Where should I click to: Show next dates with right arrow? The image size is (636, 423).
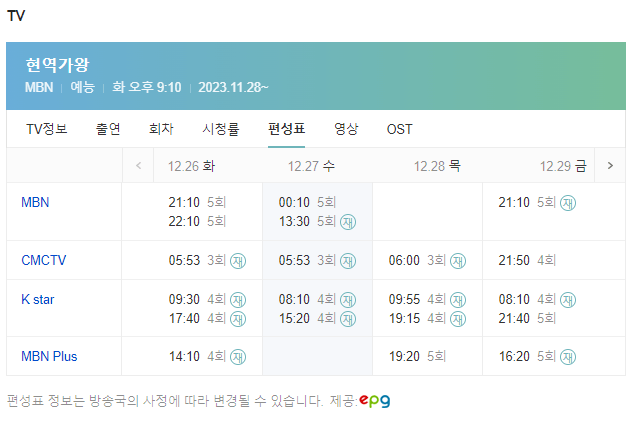[610, 165]
